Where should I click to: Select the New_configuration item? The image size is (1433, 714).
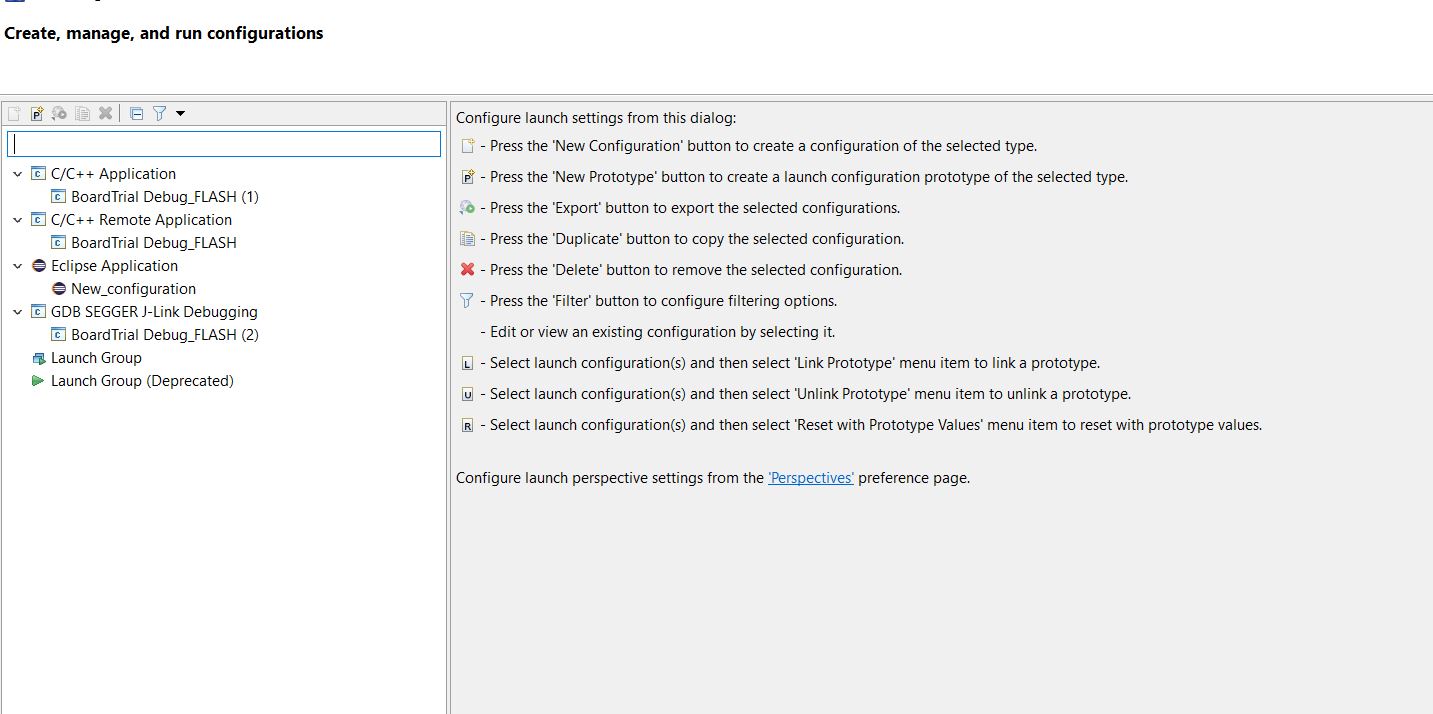click(131, 288)
